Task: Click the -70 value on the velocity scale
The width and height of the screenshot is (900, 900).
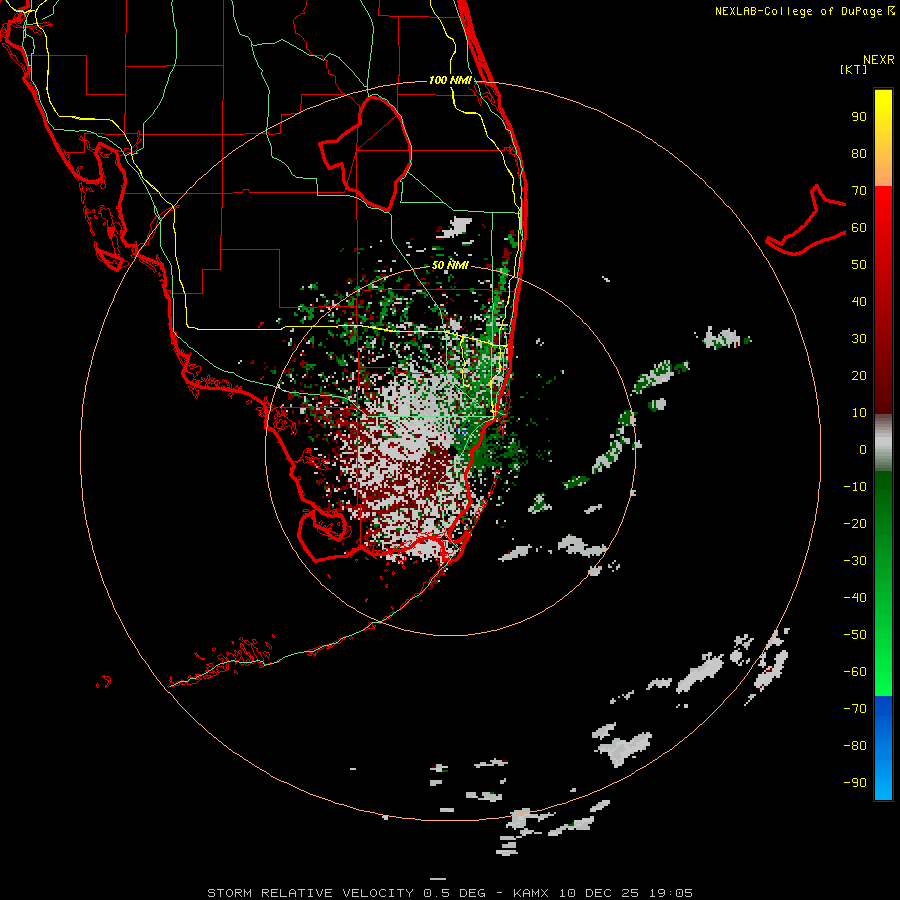Action: [855, 709]
